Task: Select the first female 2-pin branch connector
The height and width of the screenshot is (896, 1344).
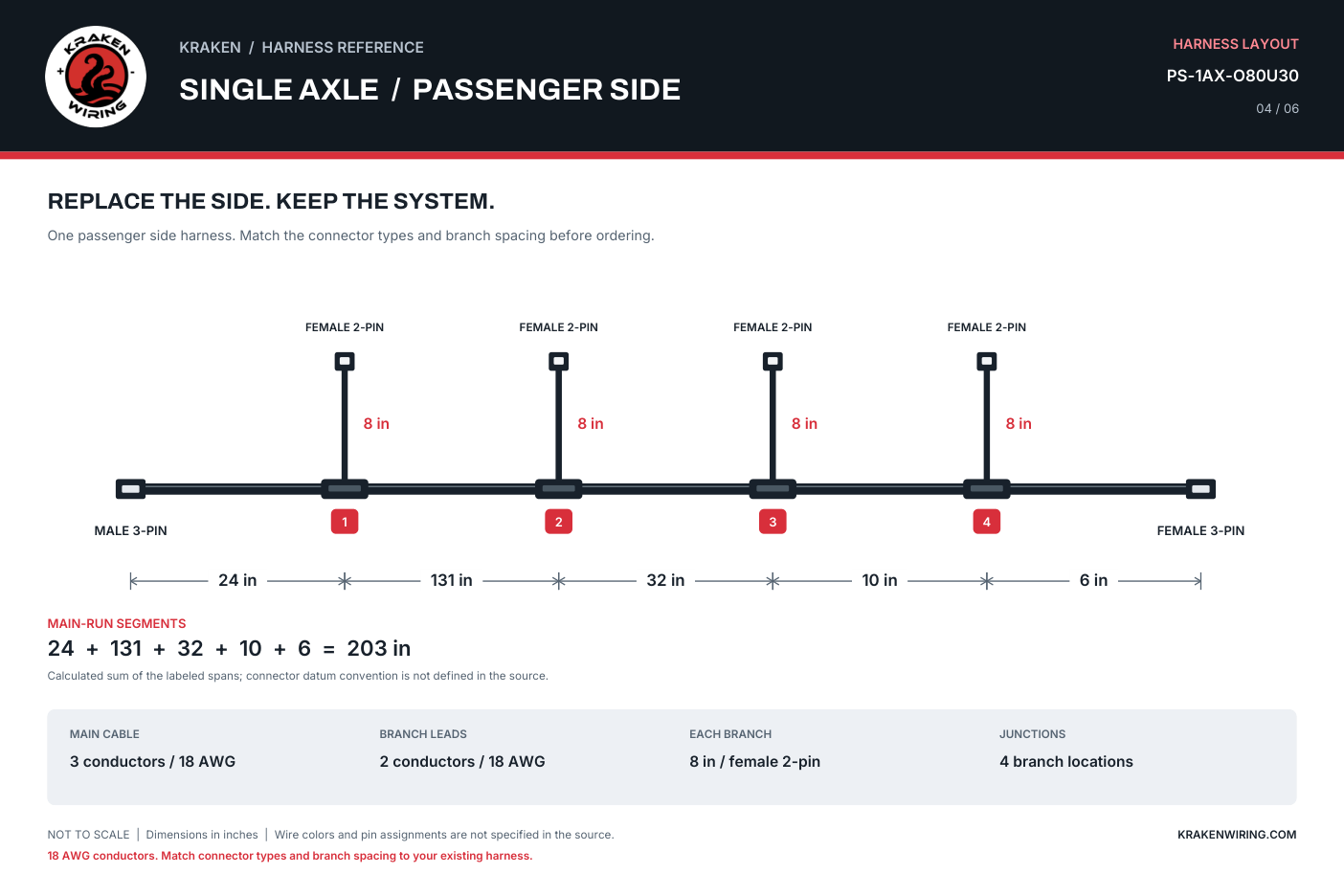Action: (345, 361)
